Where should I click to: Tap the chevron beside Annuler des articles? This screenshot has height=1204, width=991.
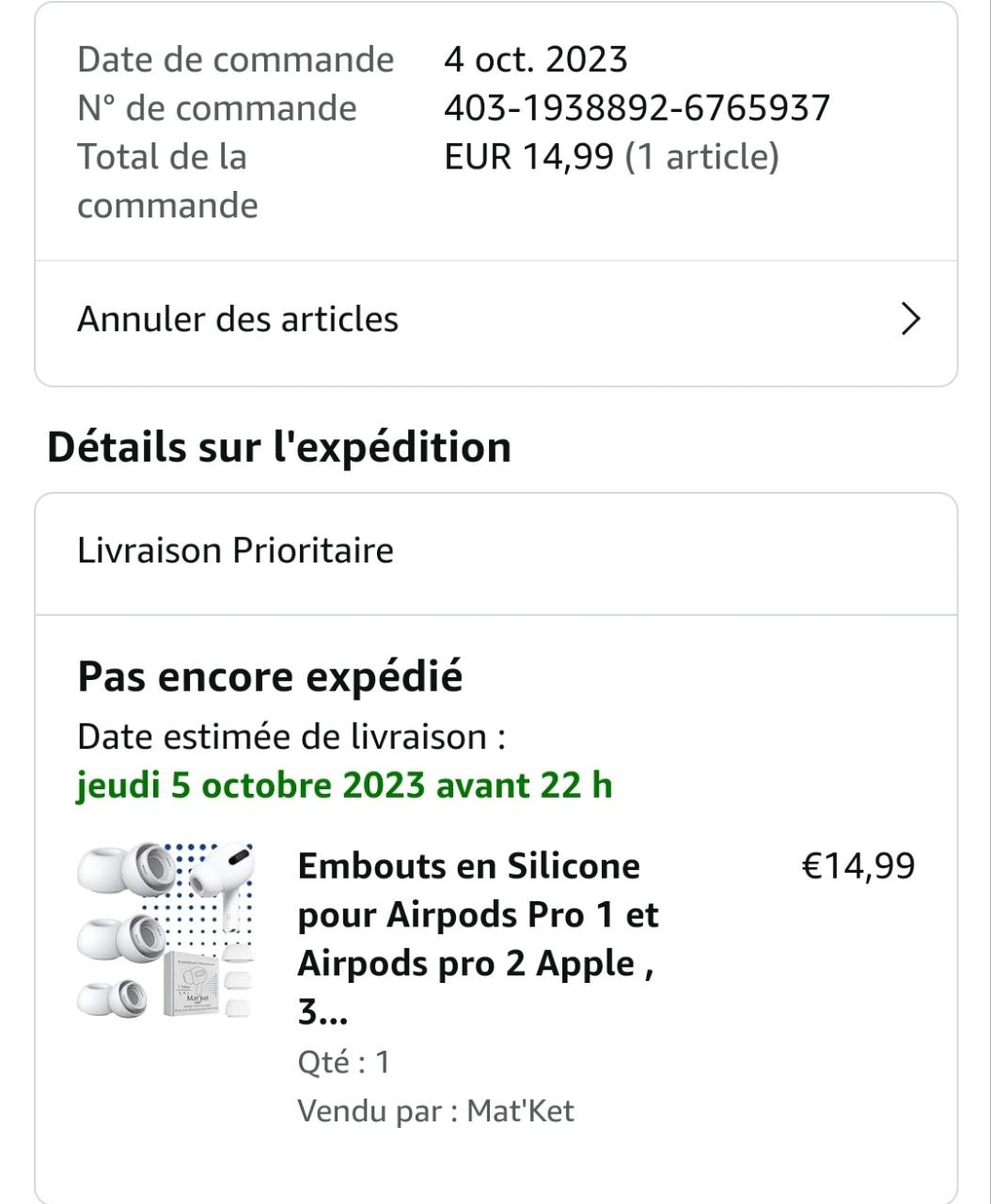tap(909, 320)
